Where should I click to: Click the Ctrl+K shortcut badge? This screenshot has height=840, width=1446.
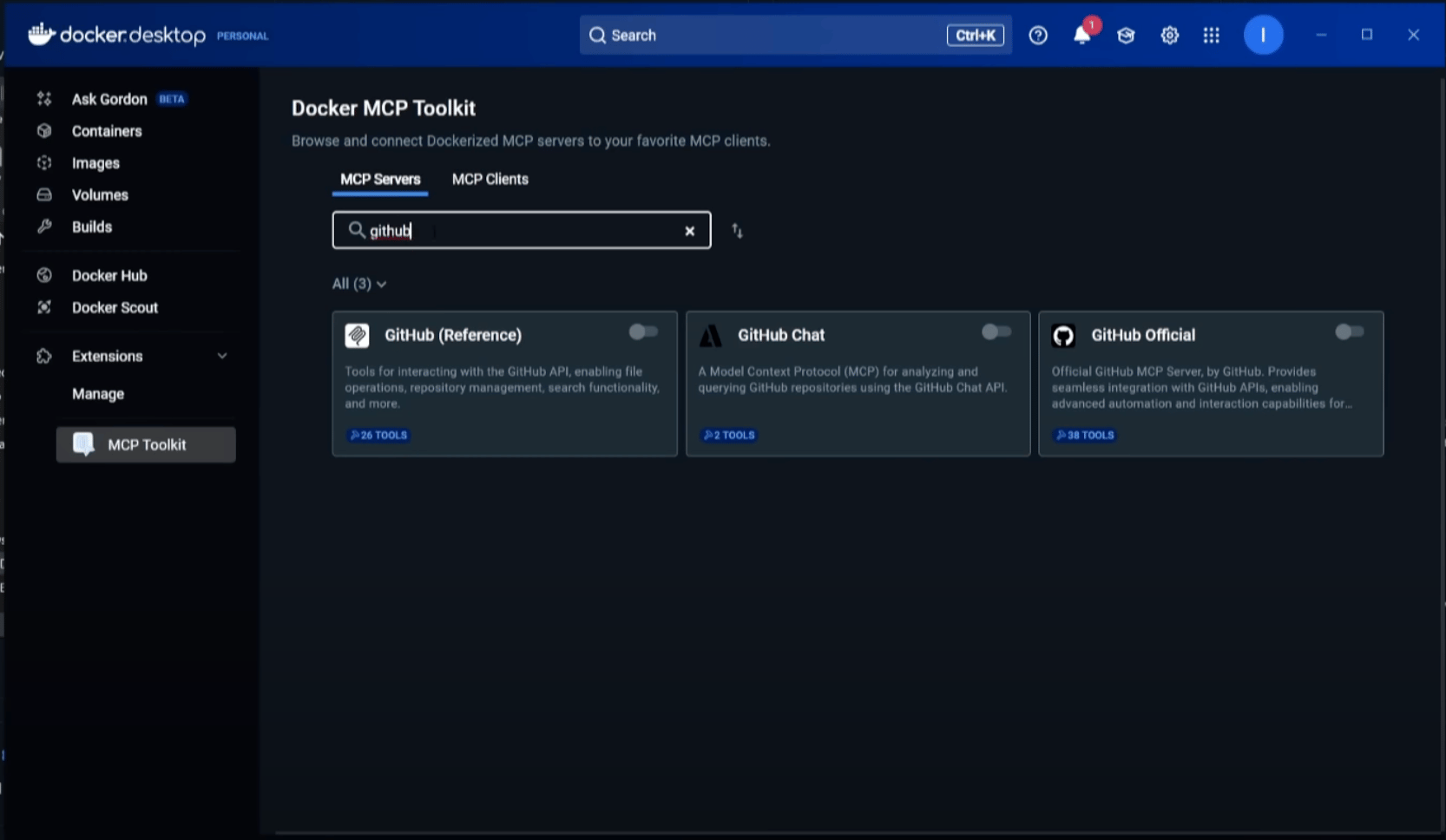976,36
